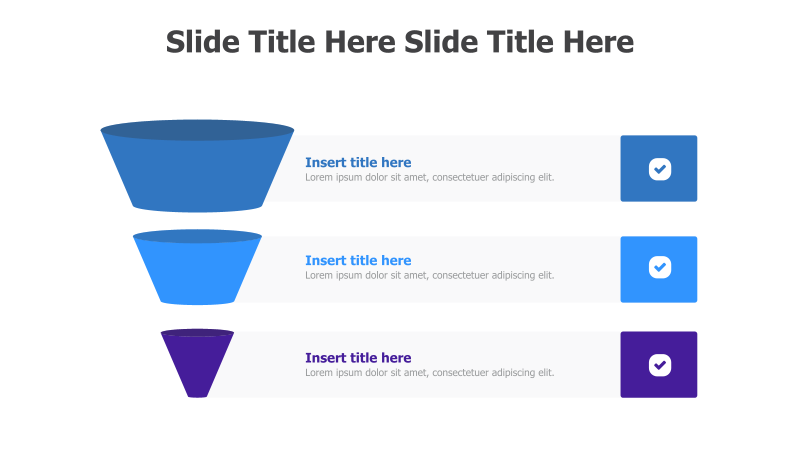Click the checkmark icon in purple box

pyautogui.click(x=660, y=365)
